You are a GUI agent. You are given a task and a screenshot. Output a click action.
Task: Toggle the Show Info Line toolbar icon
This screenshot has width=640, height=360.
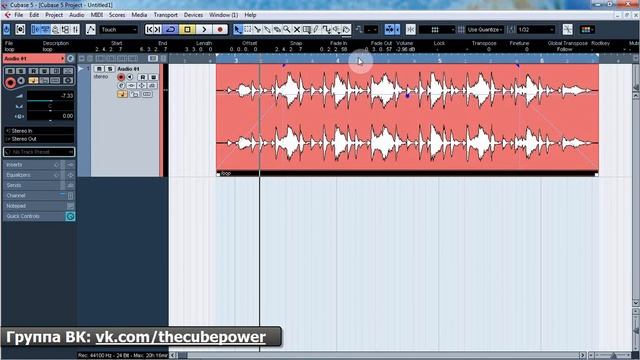click(x=45, y=29)
